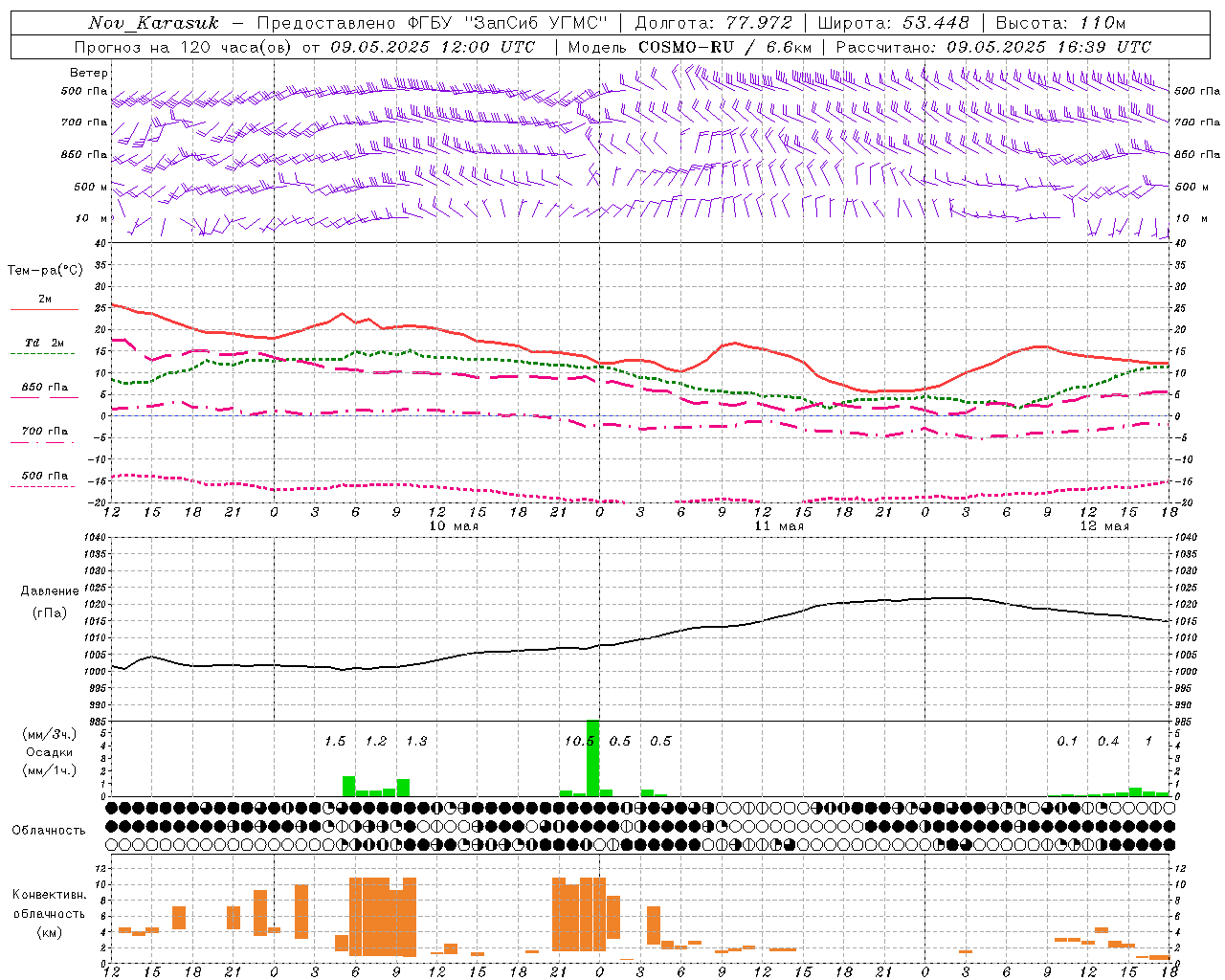The image size is (1225, 980).
Task: Select the 'Широта: 53.448' latitude text
Action: point(893,23)
